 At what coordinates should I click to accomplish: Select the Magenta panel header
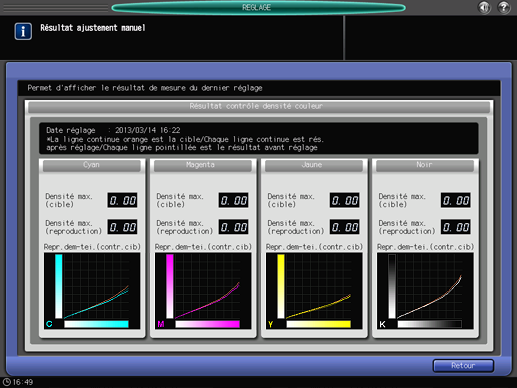point(203,165)
